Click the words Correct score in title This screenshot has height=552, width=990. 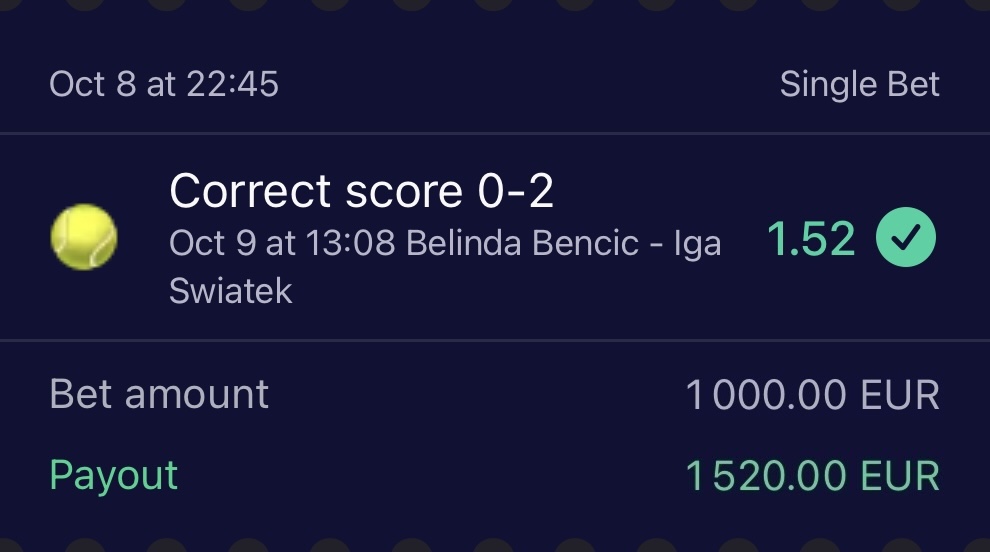[316, 191]
